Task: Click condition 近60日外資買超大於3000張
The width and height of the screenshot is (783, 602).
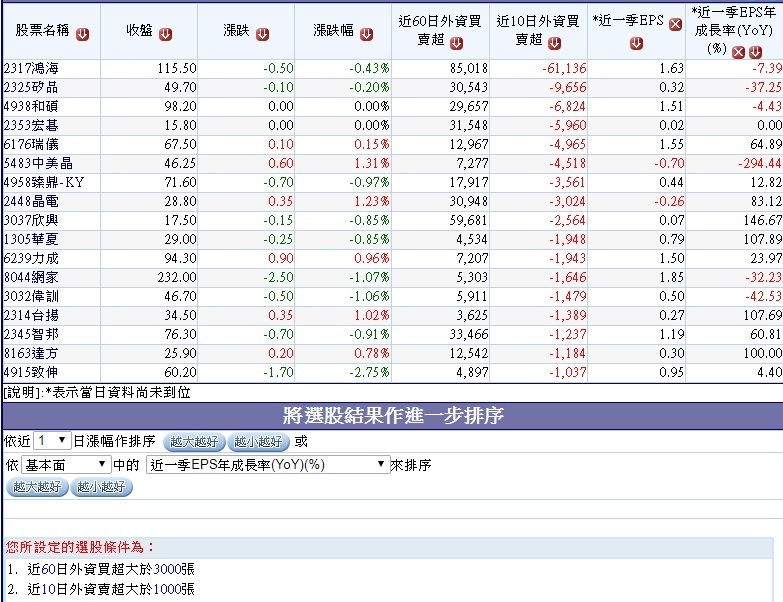Action: point(111,569)
